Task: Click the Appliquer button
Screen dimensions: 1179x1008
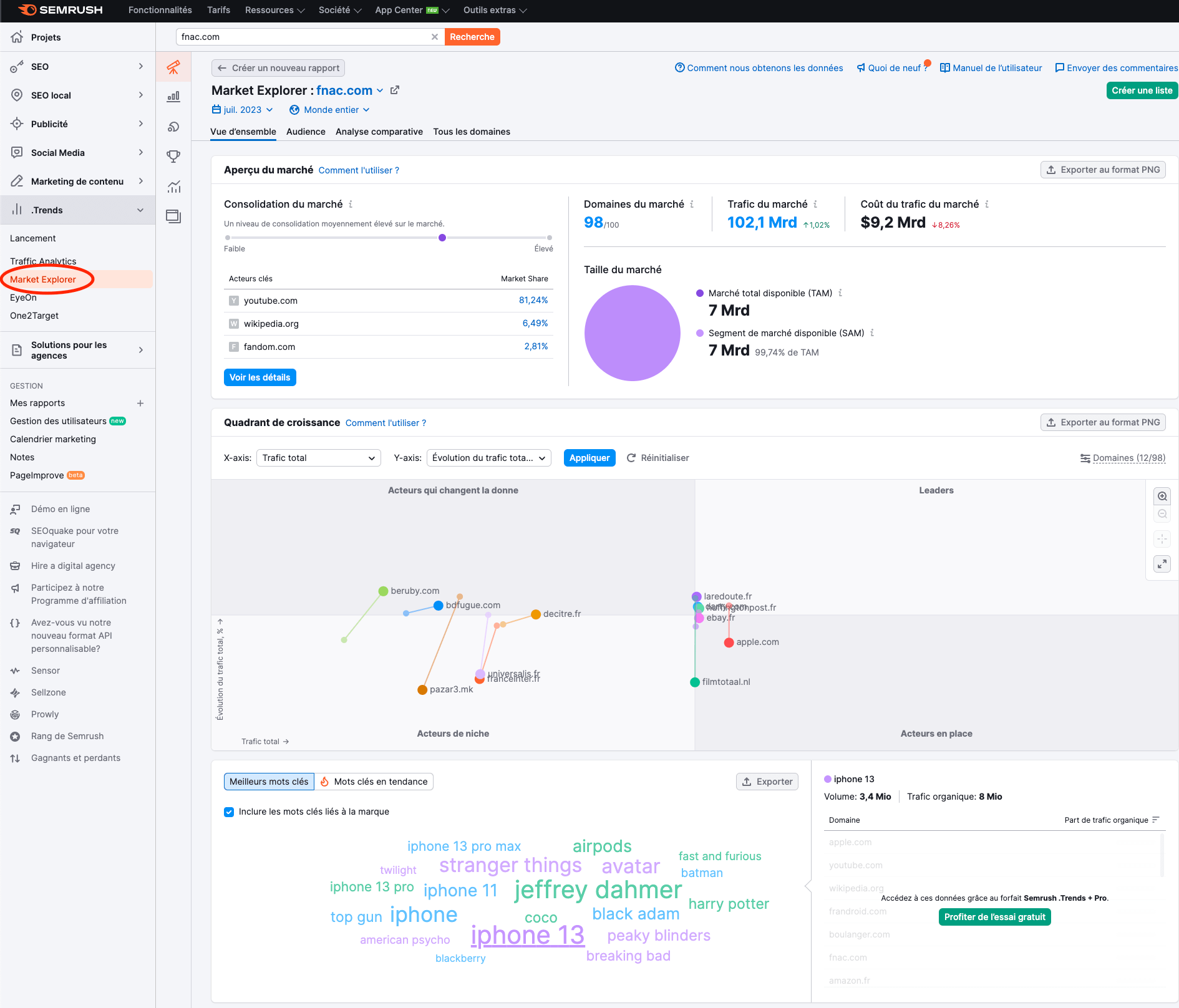Action: coord(589,458)
